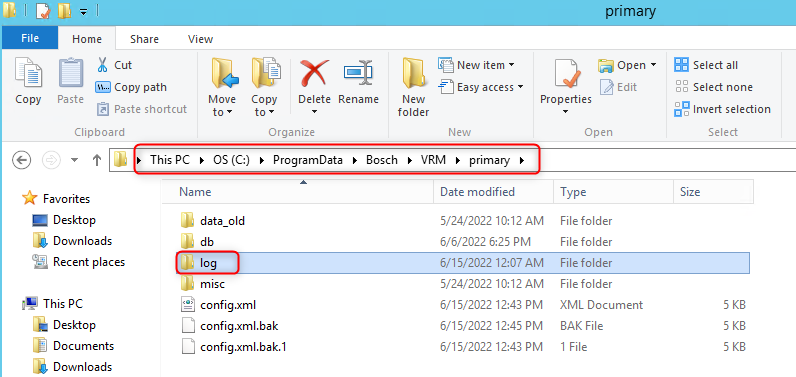The height and width of the screenshot is (377, 796).
Task: Switch to the Share ribbon tab
Action: click(x=144, y=39)
